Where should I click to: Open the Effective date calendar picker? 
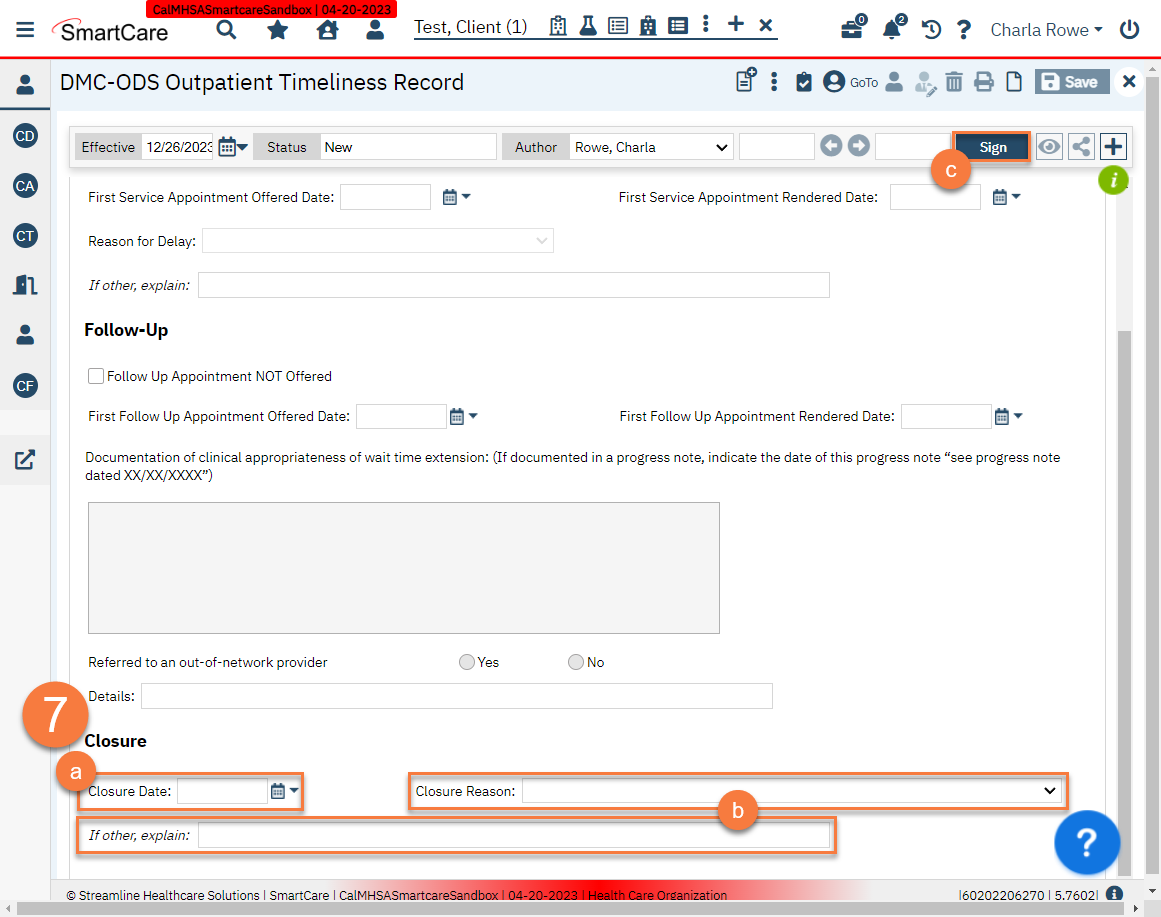click(228, 146)
